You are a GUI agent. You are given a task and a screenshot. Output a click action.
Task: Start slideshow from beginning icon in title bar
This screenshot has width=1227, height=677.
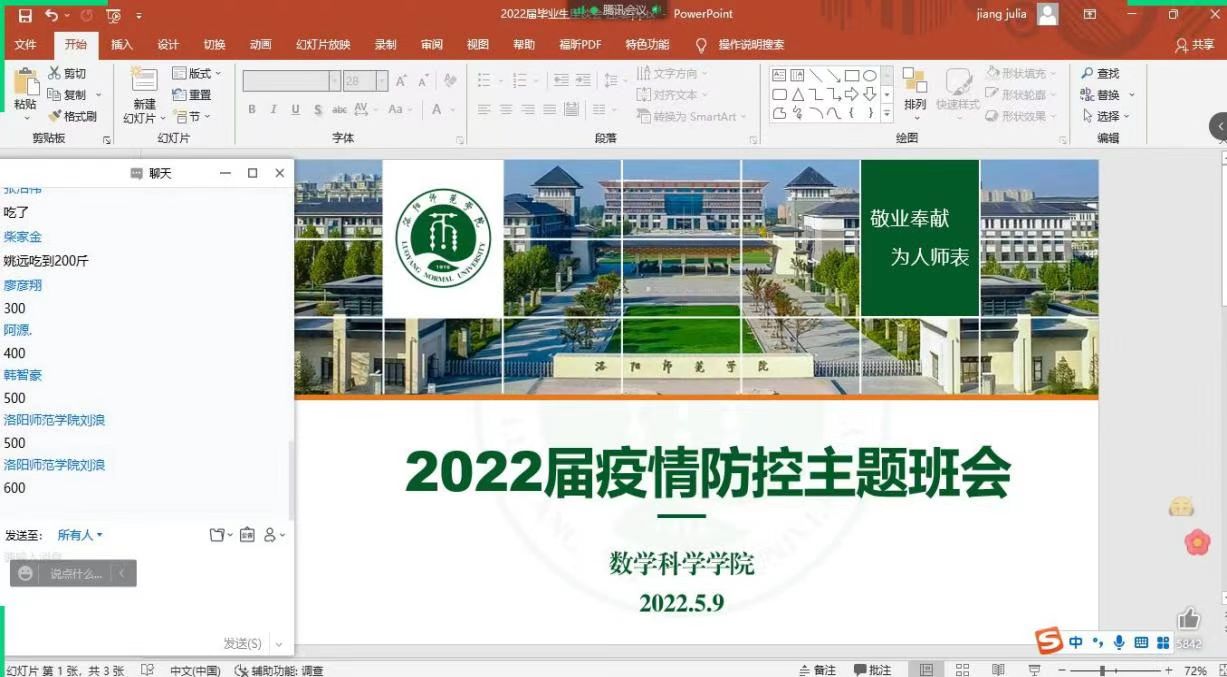point(113,15)
